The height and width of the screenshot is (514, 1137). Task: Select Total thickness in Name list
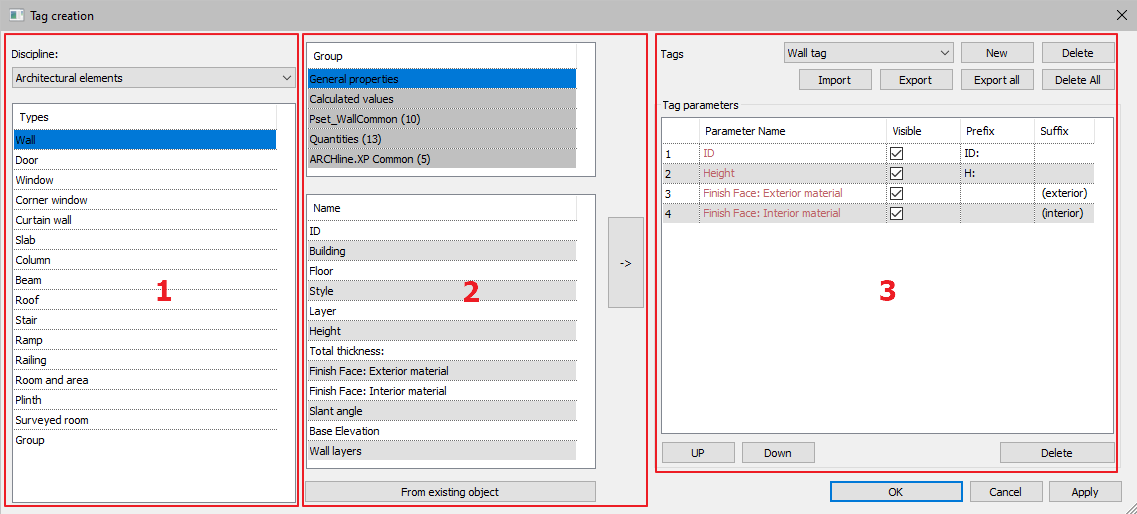coord(440,351)
